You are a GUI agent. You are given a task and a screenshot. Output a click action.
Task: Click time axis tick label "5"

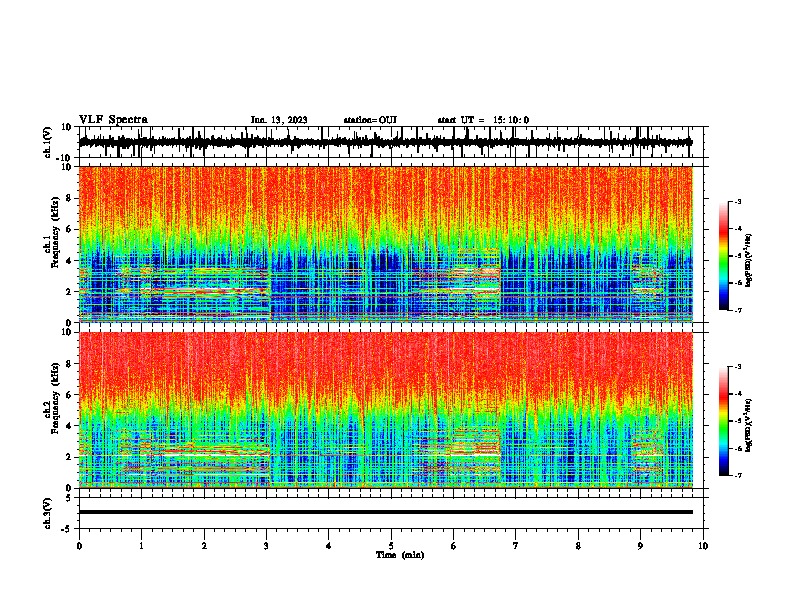coord(391,546)
